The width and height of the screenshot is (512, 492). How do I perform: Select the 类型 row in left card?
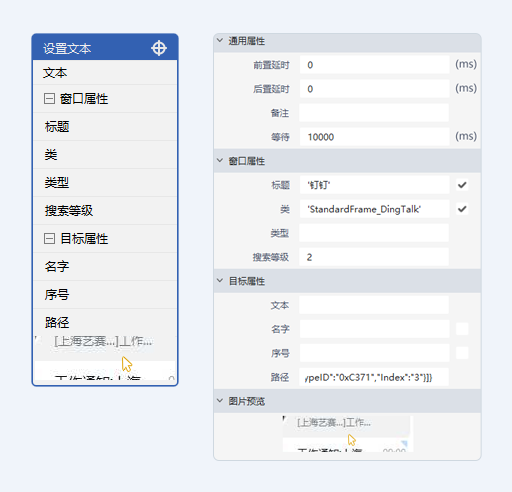point(105,183)
